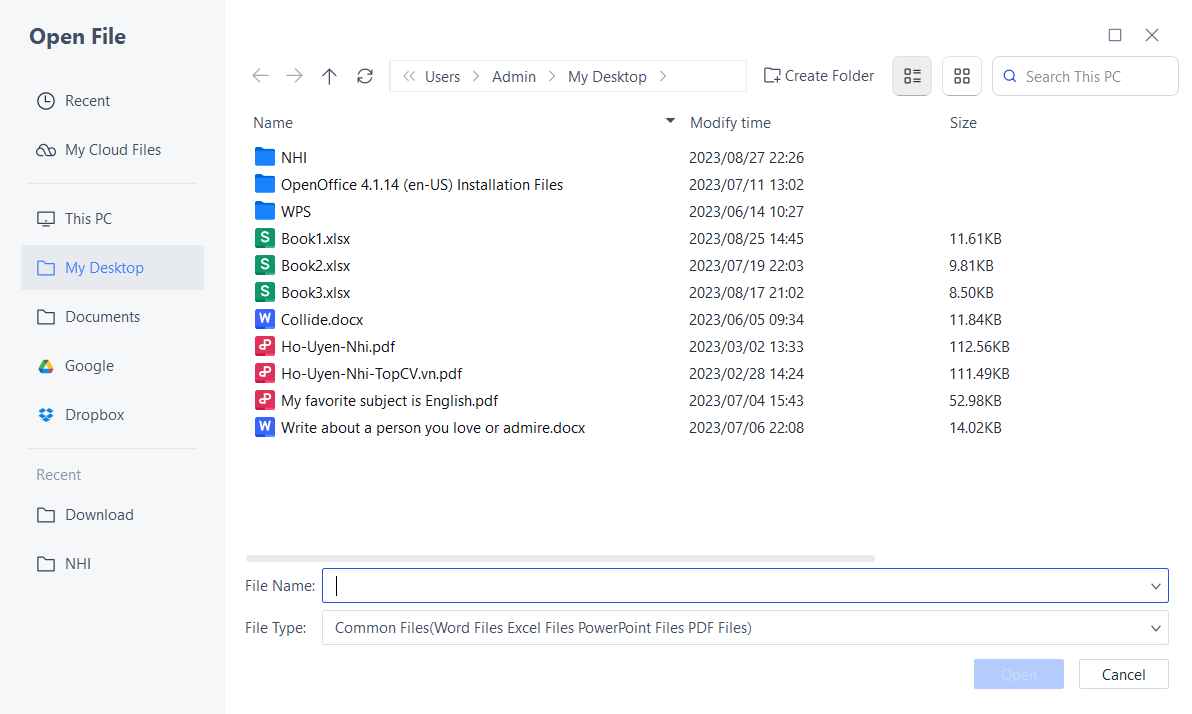Screen dimensions: 1192x714
Task: Select Write about a person you love or admire.docx
Action: (x=433, y=428)
